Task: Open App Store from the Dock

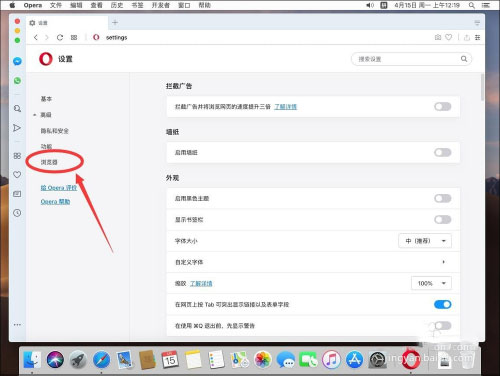Action: pyautogui.click(x=354, y=360)
